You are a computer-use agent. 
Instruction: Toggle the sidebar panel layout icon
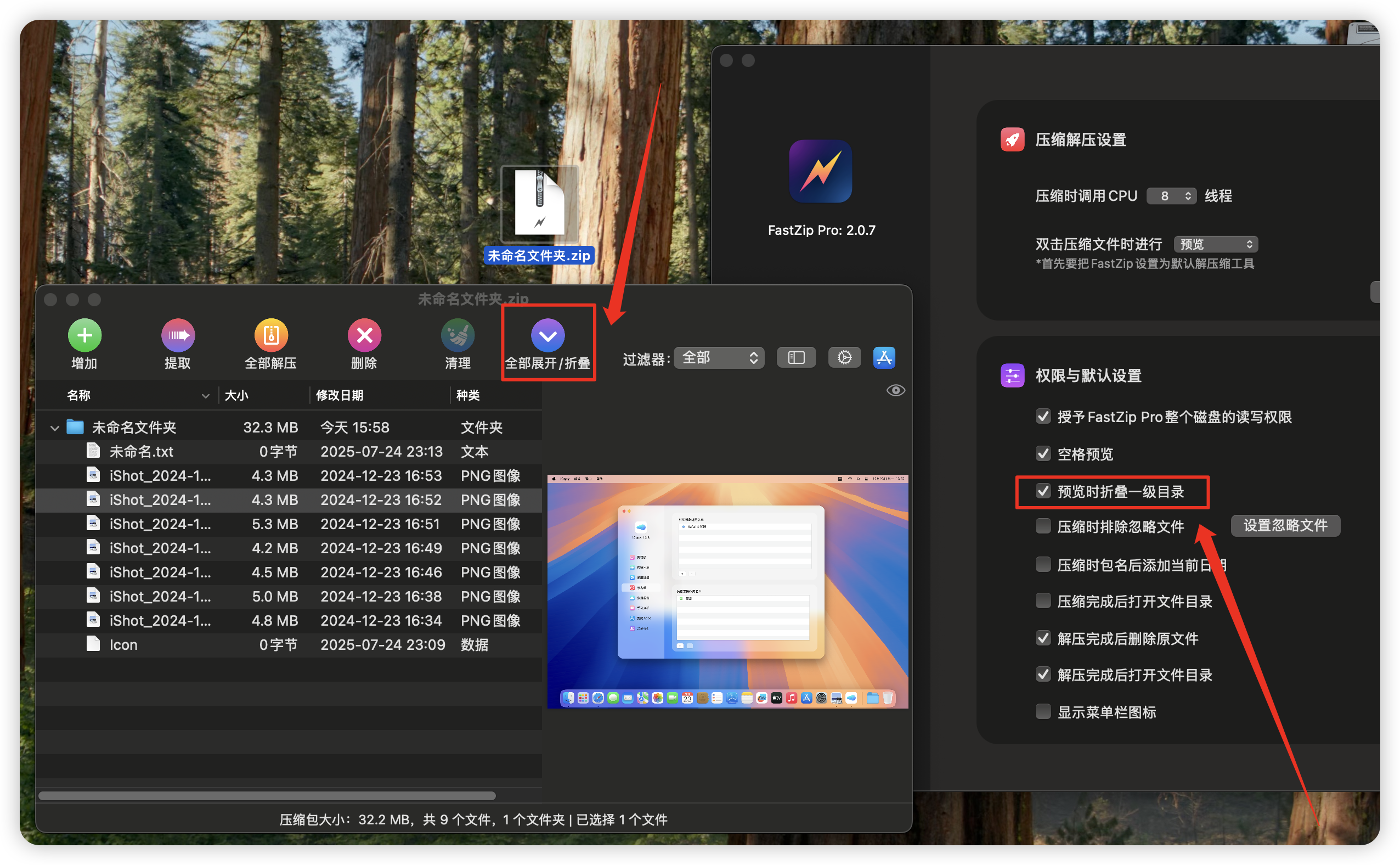tap(797, 357)
